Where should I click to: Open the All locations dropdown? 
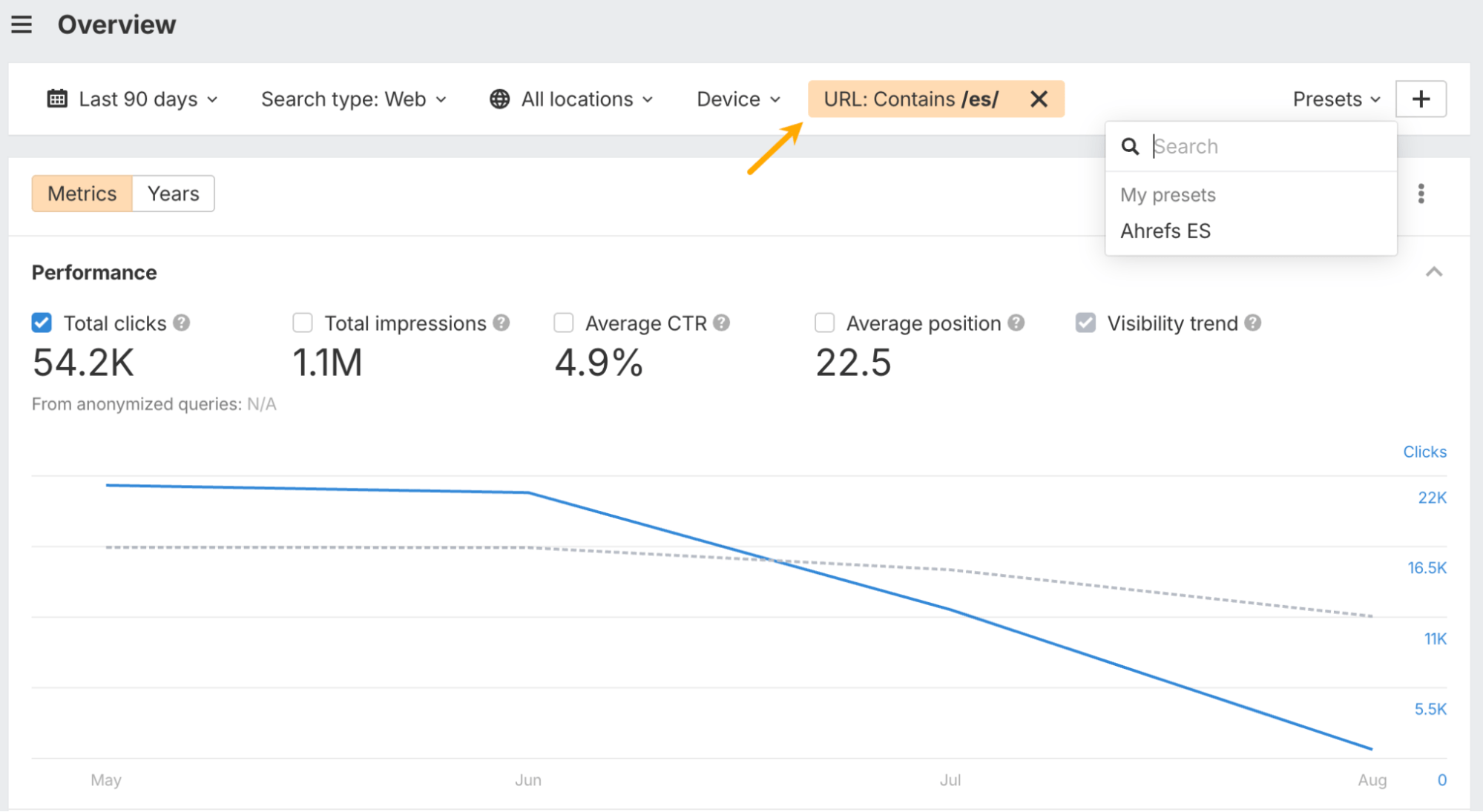coord(571,99)
